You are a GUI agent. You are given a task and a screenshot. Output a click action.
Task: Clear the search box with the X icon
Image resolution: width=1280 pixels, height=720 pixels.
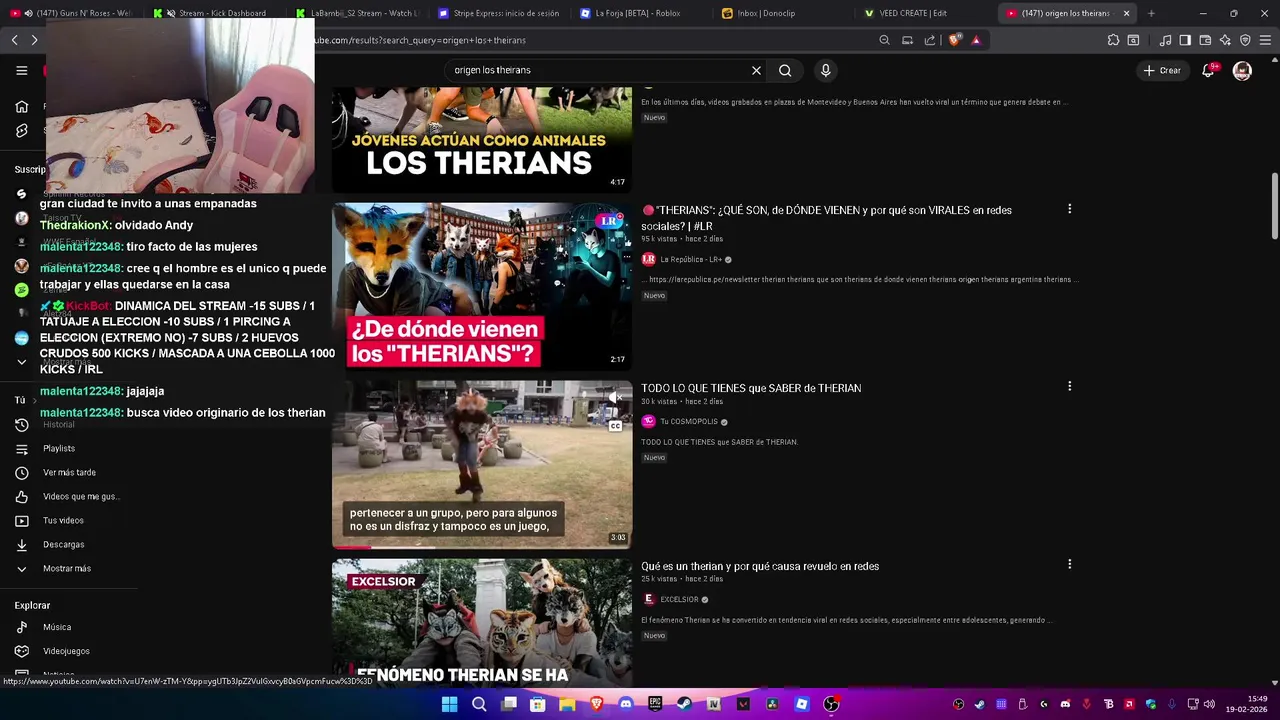[x=756, y=70]
